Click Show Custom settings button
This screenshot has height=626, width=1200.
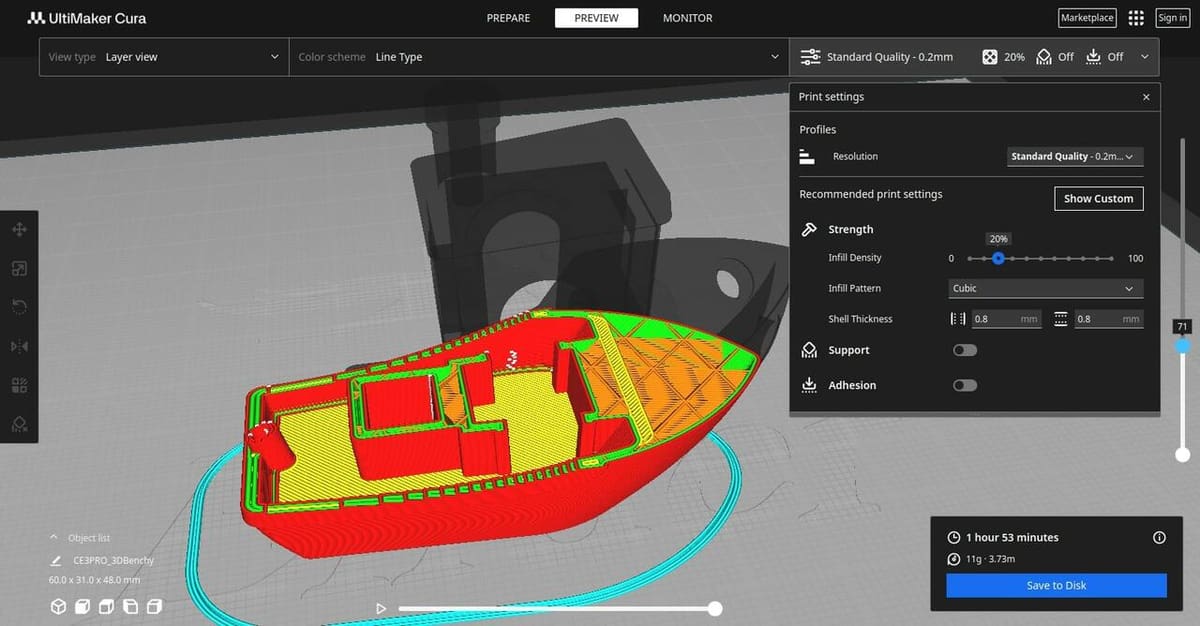click(x=1098, y=198)
